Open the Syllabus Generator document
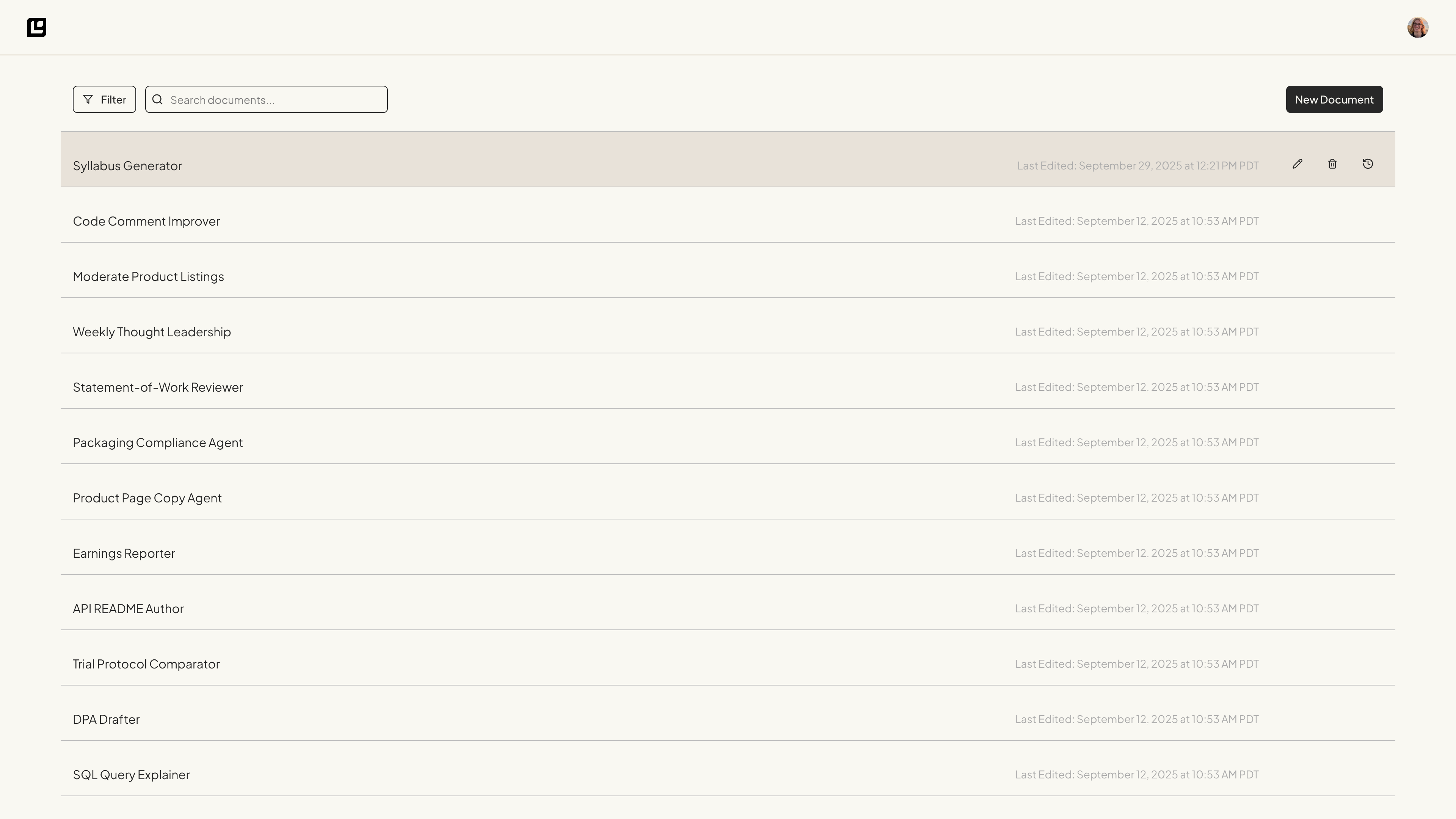Image resolution: width=1456 pixels, height=819 pixels. click(128, 166)
